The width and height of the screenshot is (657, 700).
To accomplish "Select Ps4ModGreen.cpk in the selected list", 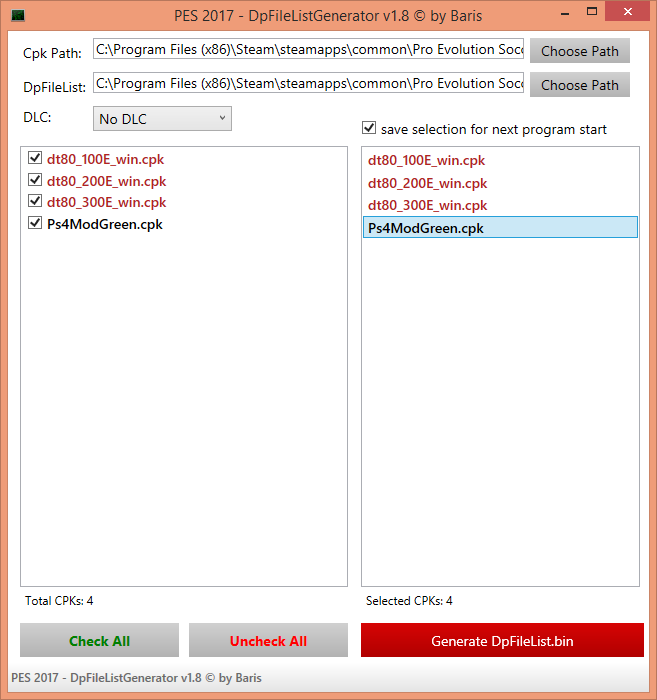I will click(x=500, y=228).
